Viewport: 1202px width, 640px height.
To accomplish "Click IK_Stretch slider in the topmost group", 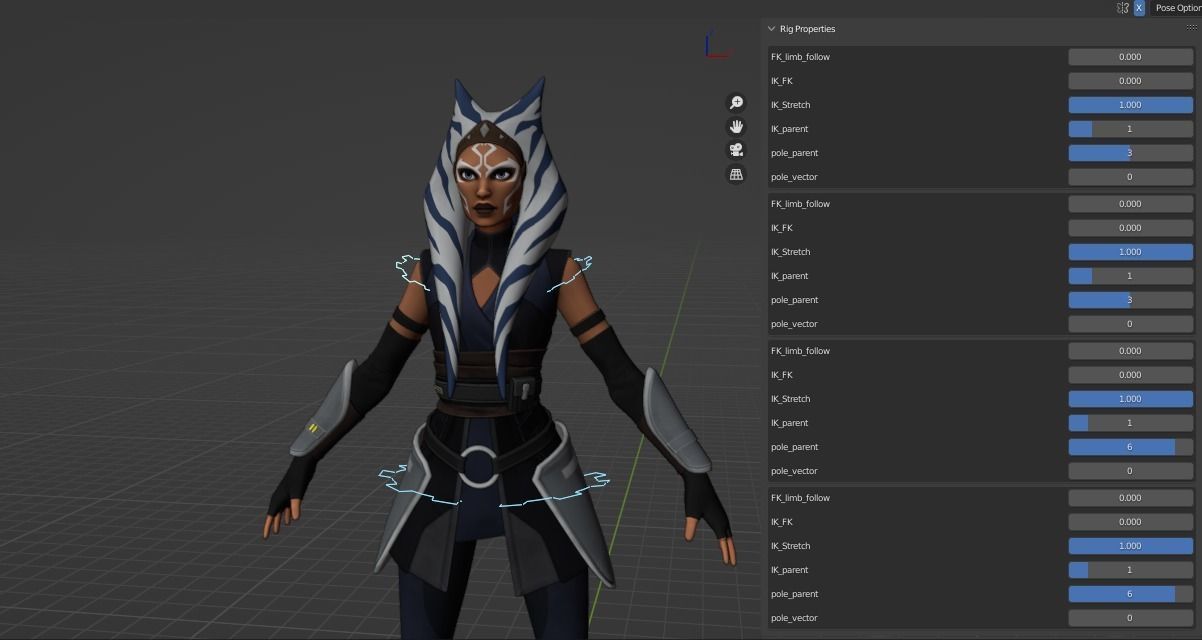I will coord(1130,105).
